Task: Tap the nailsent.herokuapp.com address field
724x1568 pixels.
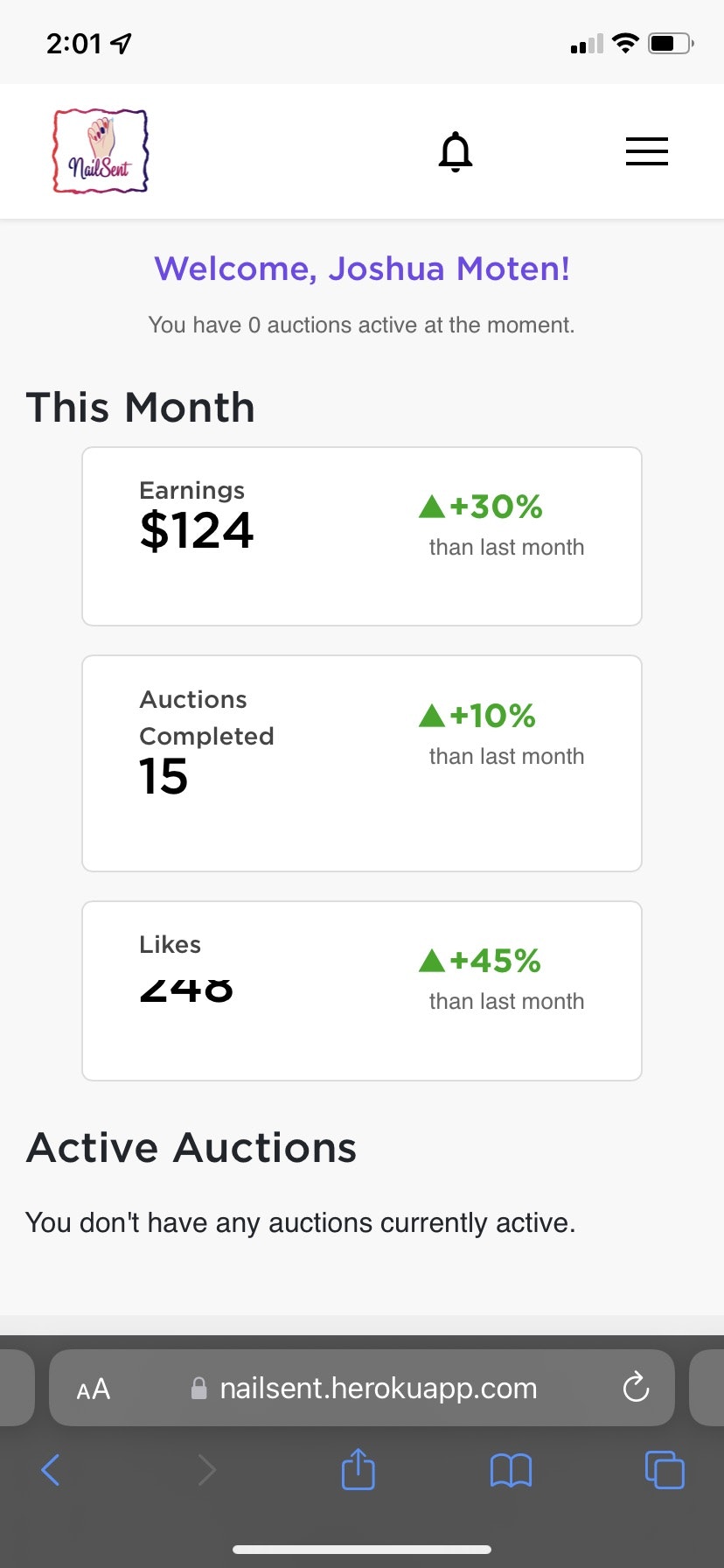Action: [x=362, y=1388]
